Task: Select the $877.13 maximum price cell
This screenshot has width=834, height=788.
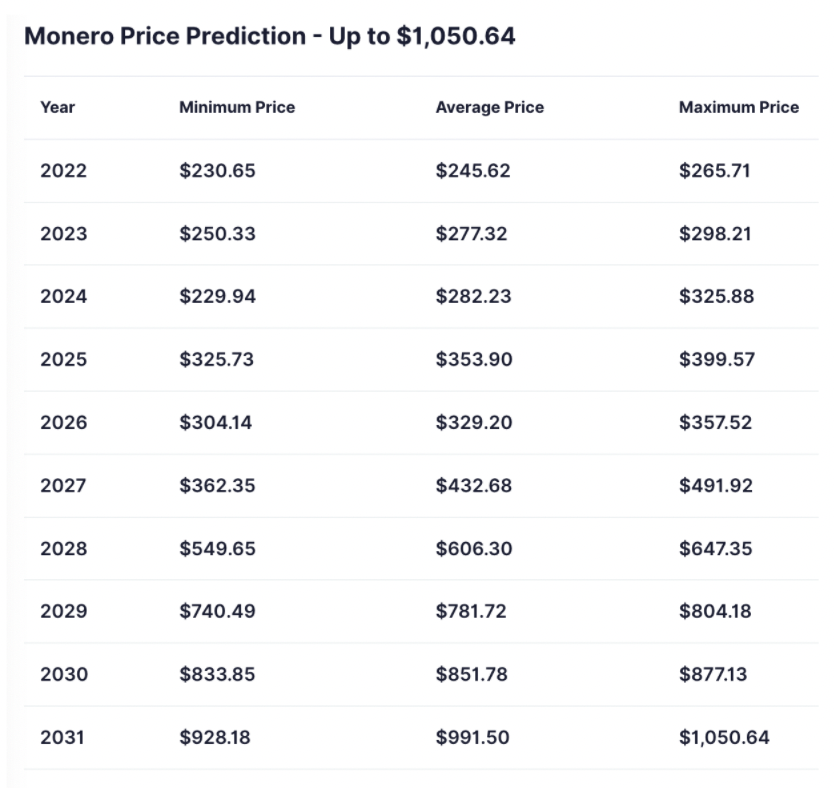Action: click(x=714, y=675)
